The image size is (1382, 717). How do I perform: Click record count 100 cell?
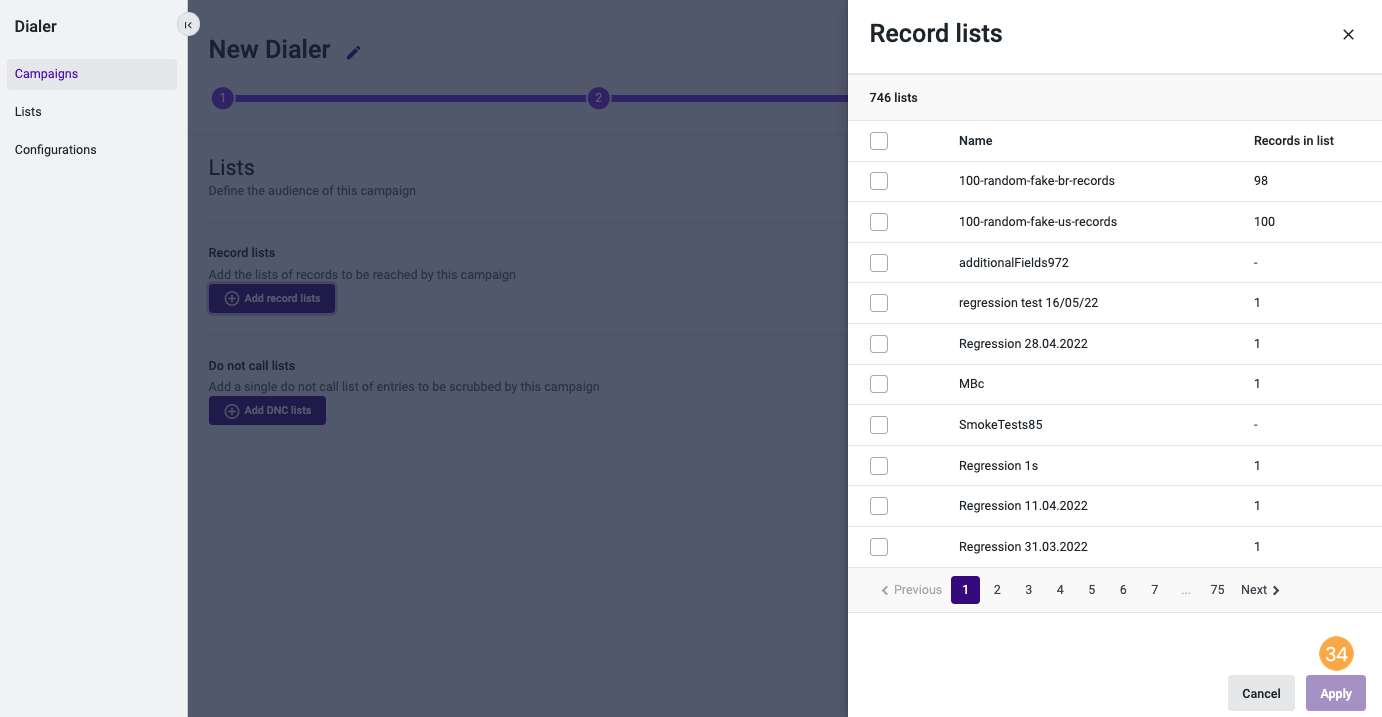pos(1265,222)
